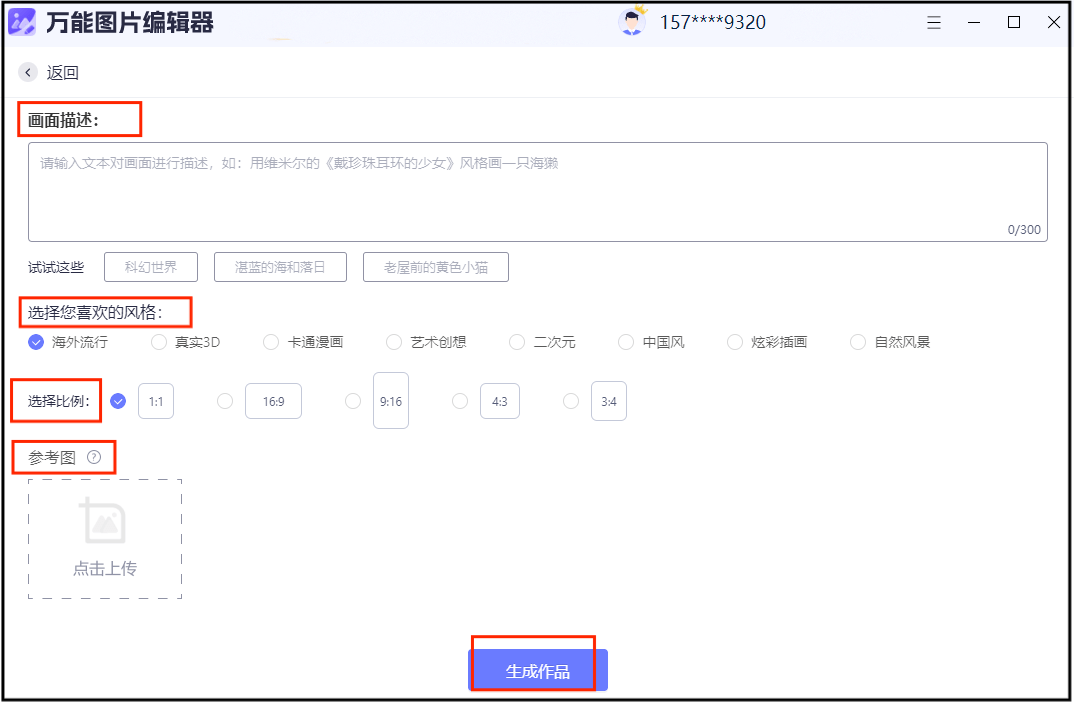Click the back arrow icon beside 返回
1074x709 pixels.
click(x=28, y=73)
